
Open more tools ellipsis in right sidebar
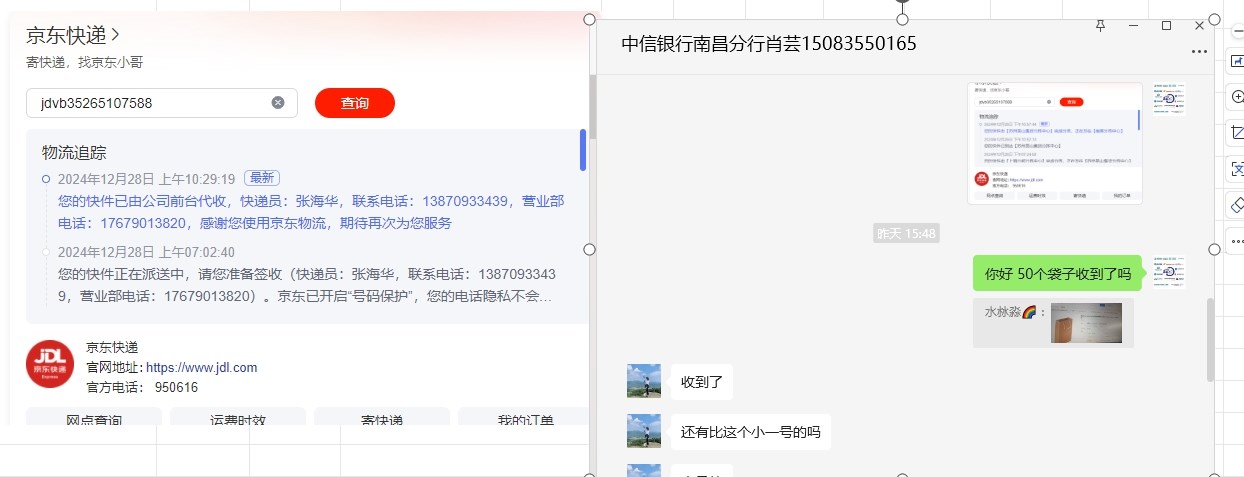[1237, 241]
